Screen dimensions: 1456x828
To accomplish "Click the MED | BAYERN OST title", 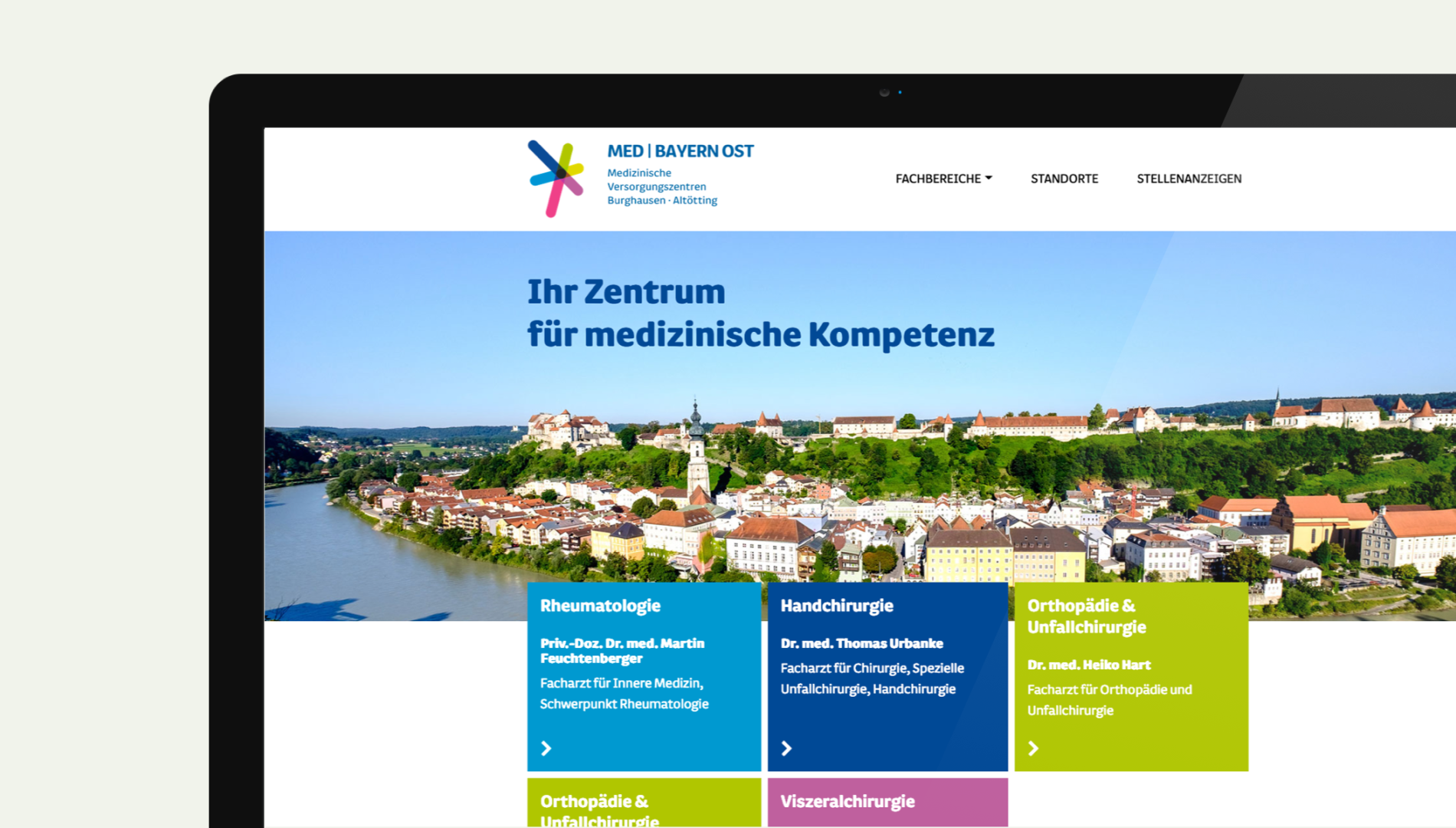I will (x=680, y=151).
